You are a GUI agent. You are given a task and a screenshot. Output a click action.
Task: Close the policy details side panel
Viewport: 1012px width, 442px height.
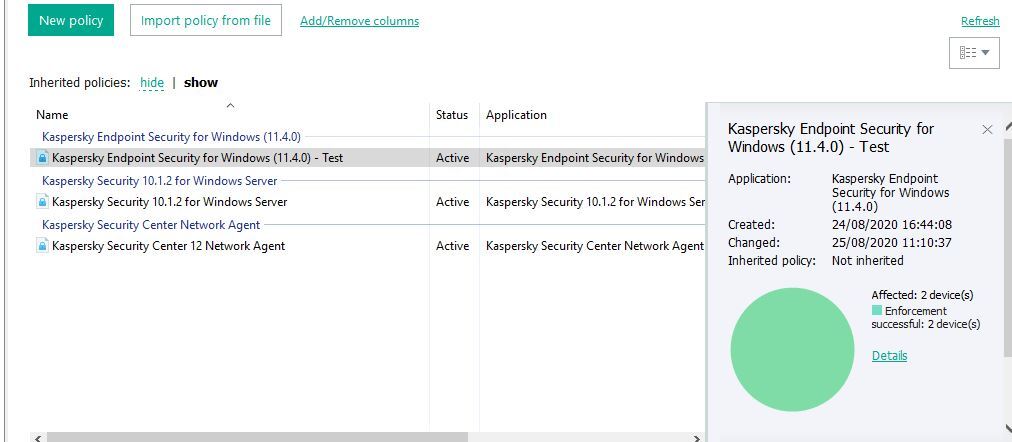pyautogui.click(x=987, y=130)
